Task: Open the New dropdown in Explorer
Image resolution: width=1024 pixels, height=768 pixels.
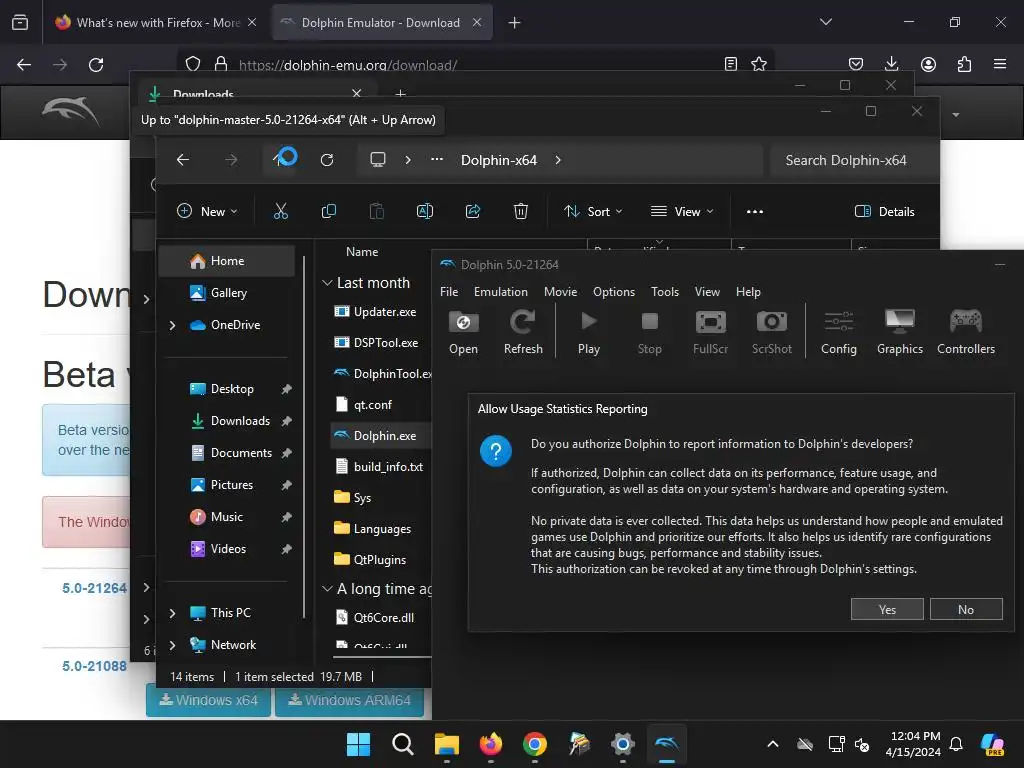Action: pos(207,211)
